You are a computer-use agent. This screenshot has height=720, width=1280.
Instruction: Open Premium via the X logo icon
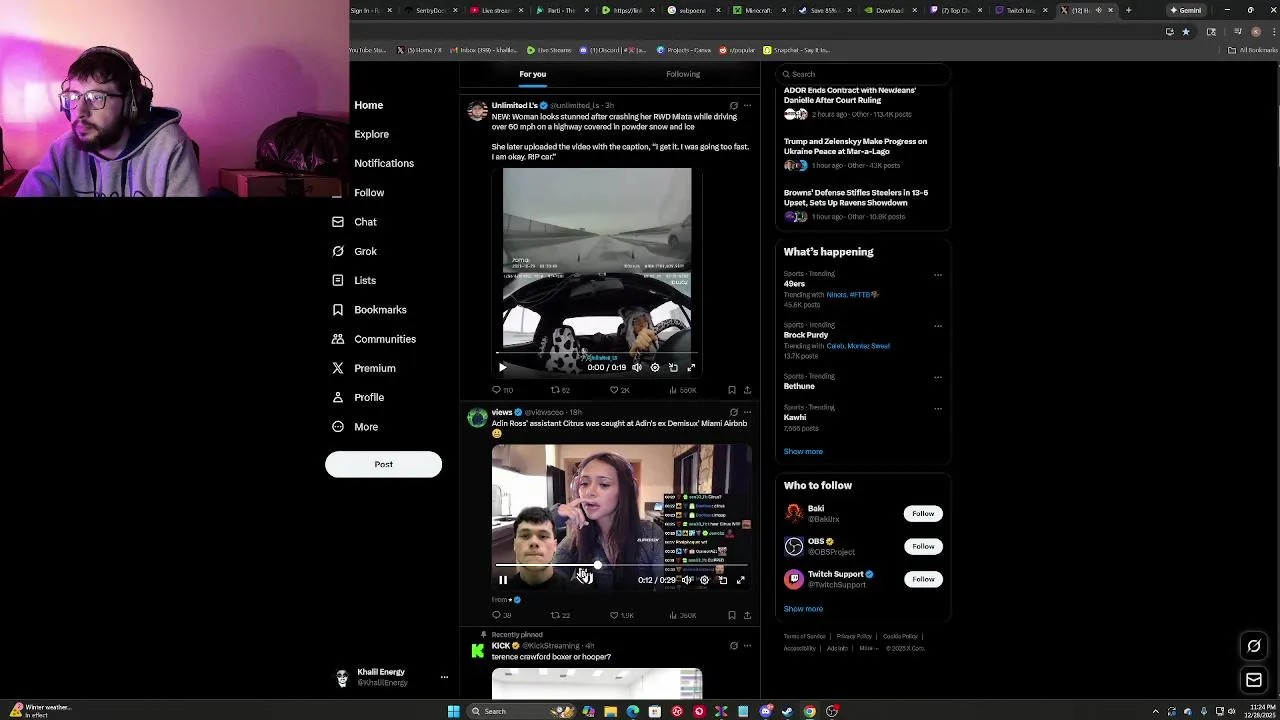pyautogui.click(x=338, y=368)
